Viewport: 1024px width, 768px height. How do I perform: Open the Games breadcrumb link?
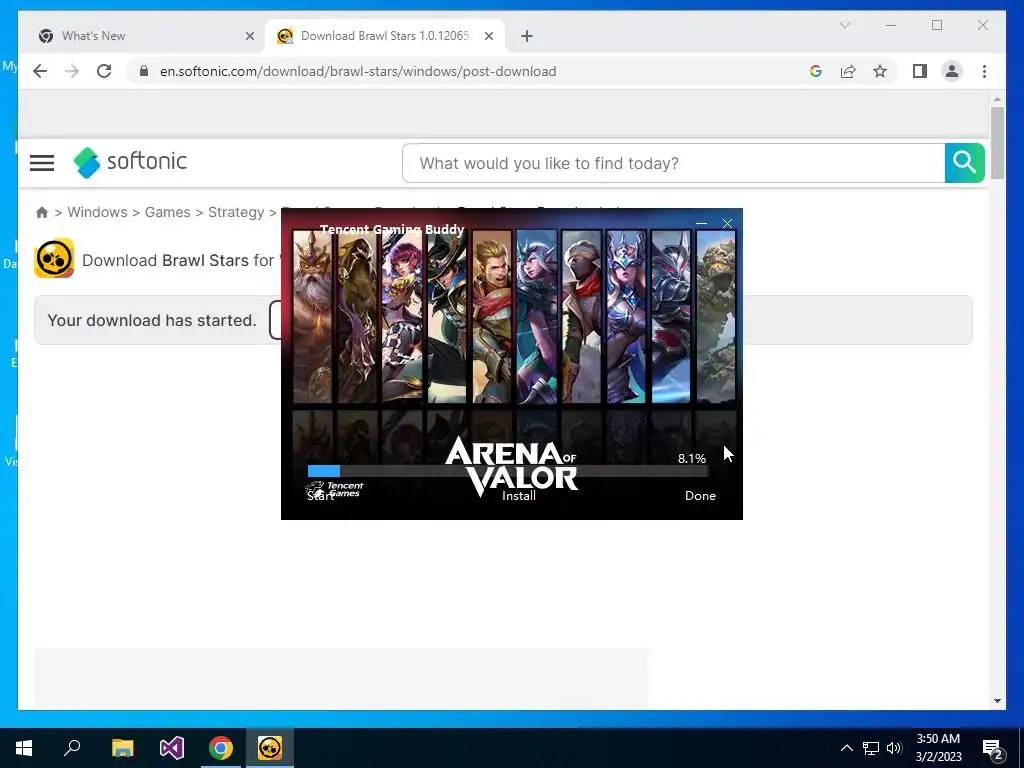point(167,212)
